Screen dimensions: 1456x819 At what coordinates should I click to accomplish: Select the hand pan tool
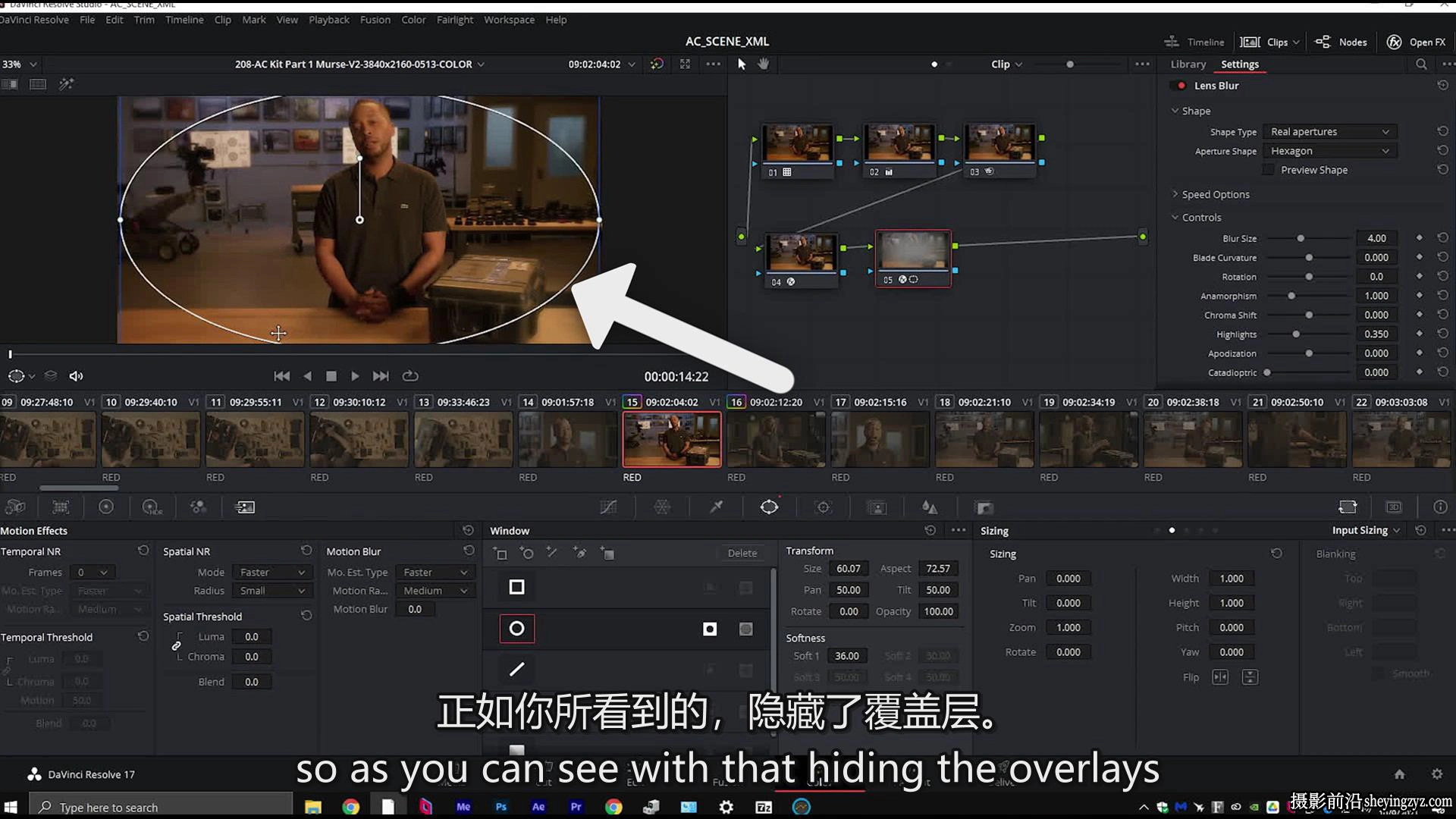pos(764,64)
